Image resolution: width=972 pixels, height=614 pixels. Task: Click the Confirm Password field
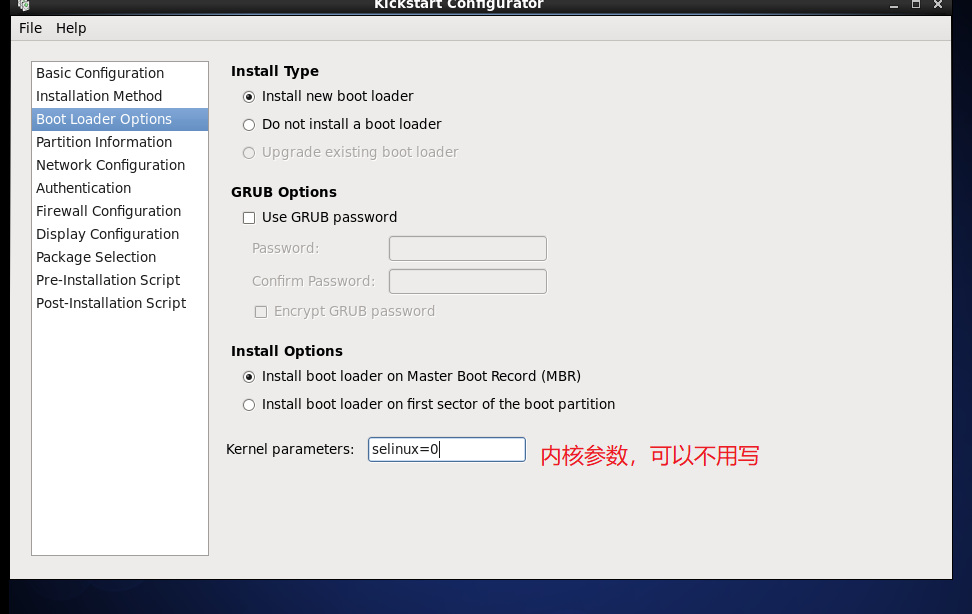pyautogui.click(x=467, y=281)
